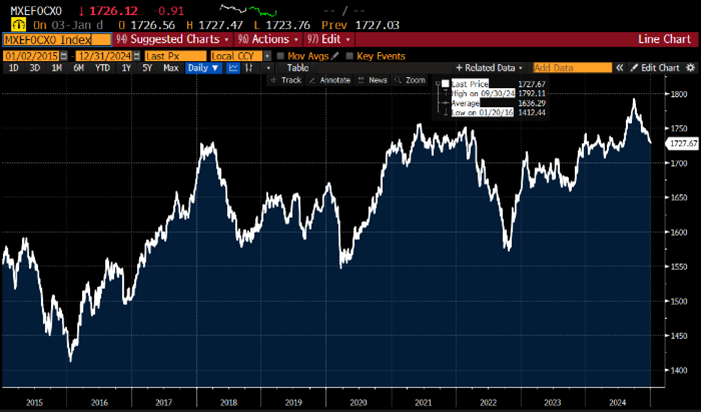Select the YTD time range

tap(102, 68)
